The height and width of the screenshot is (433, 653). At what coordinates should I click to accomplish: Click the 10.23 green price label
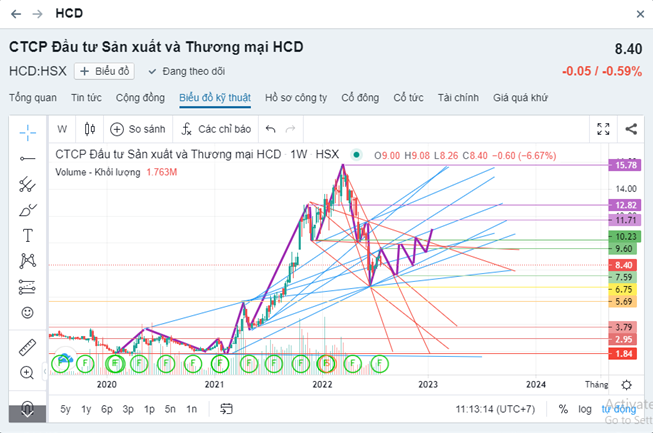point(625,236)
